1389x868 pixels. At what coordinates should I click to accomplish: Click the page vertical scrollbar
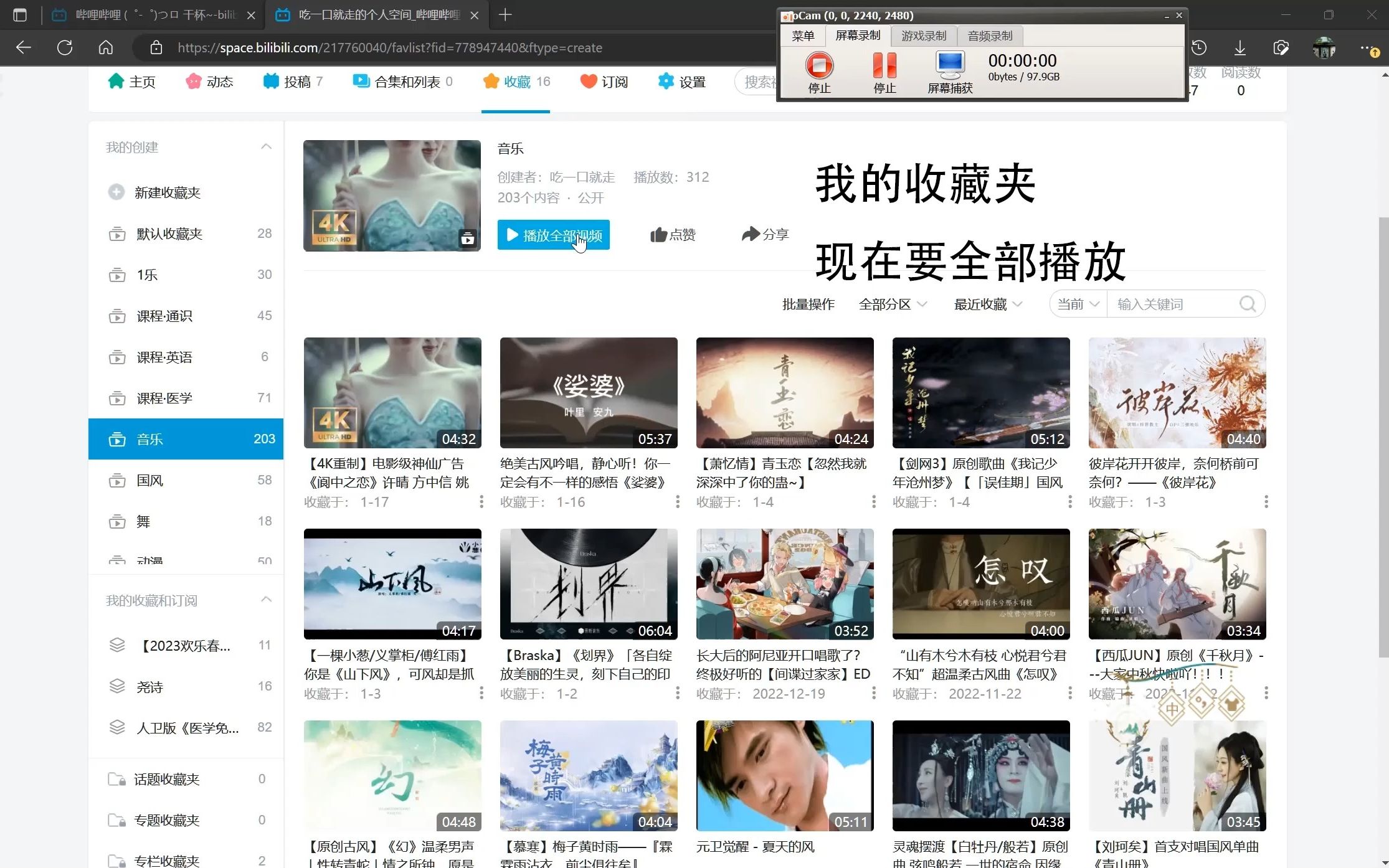(1384, 436)
